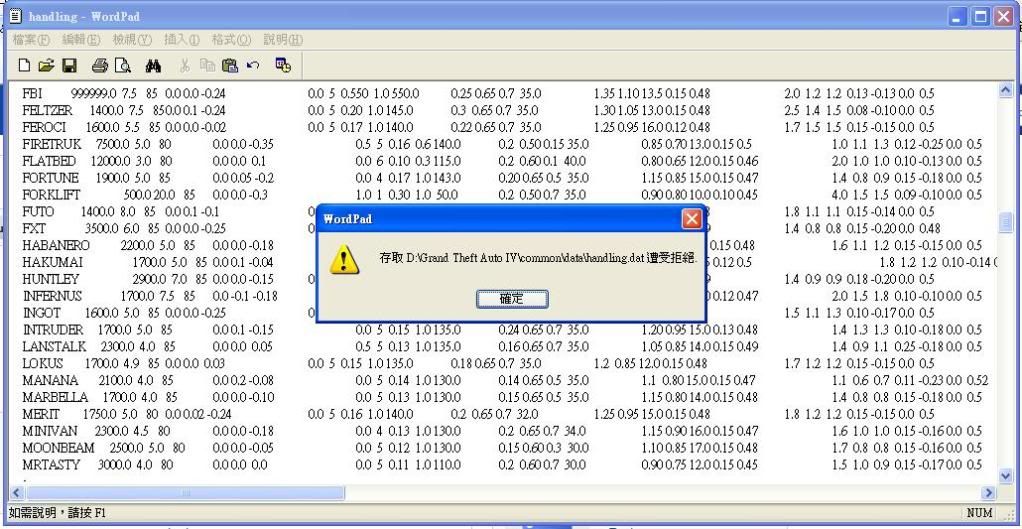Open the 檔案(F) File menu

click(33, 39)
